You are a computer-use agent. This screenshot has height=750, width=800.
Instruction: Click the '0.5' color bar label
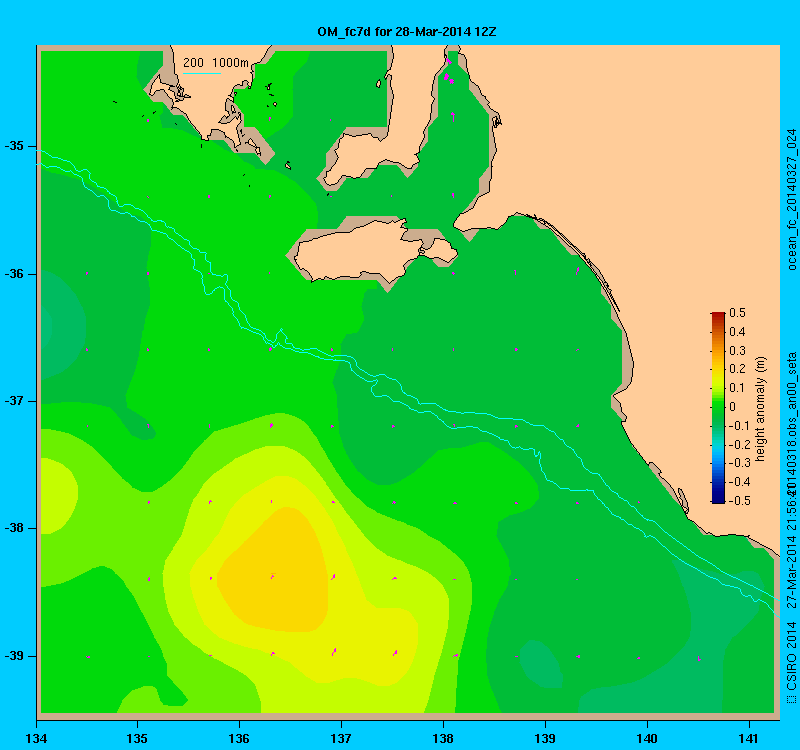[x=737, y=313]
